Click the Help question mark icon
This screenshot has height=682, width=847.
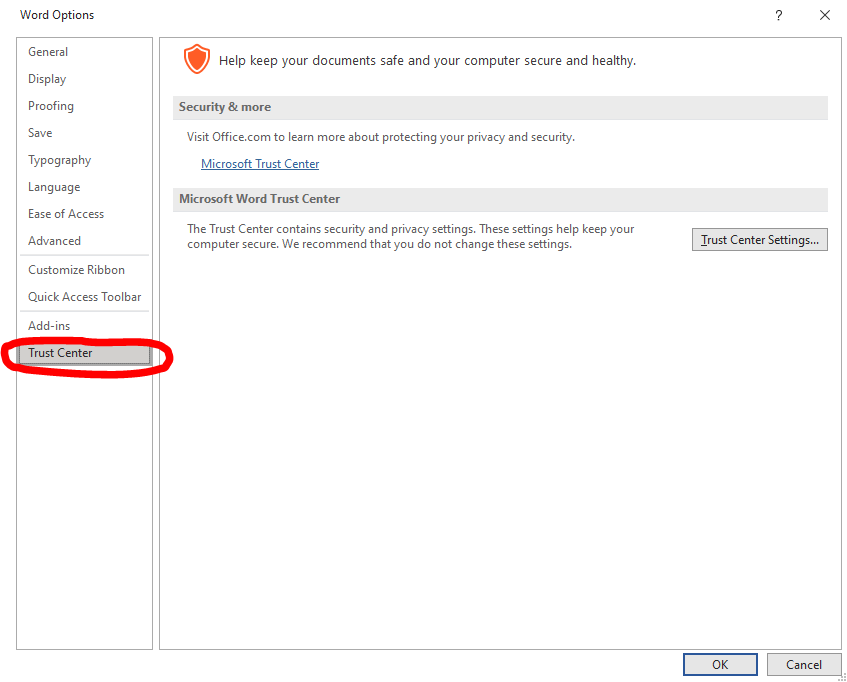pyautogui.click(x=778, y=15)
